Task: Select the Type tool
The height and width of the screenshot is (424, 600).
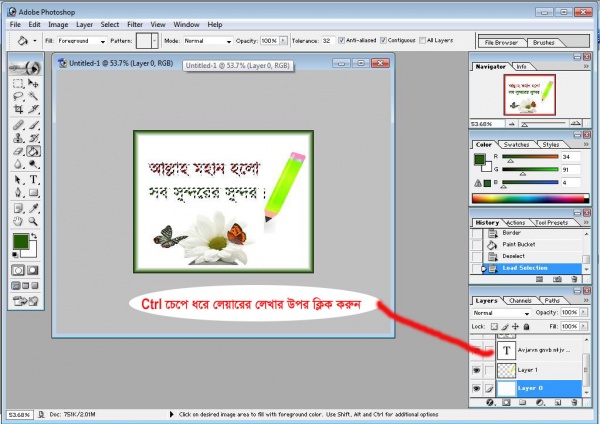Action: [x=33, y=179]
